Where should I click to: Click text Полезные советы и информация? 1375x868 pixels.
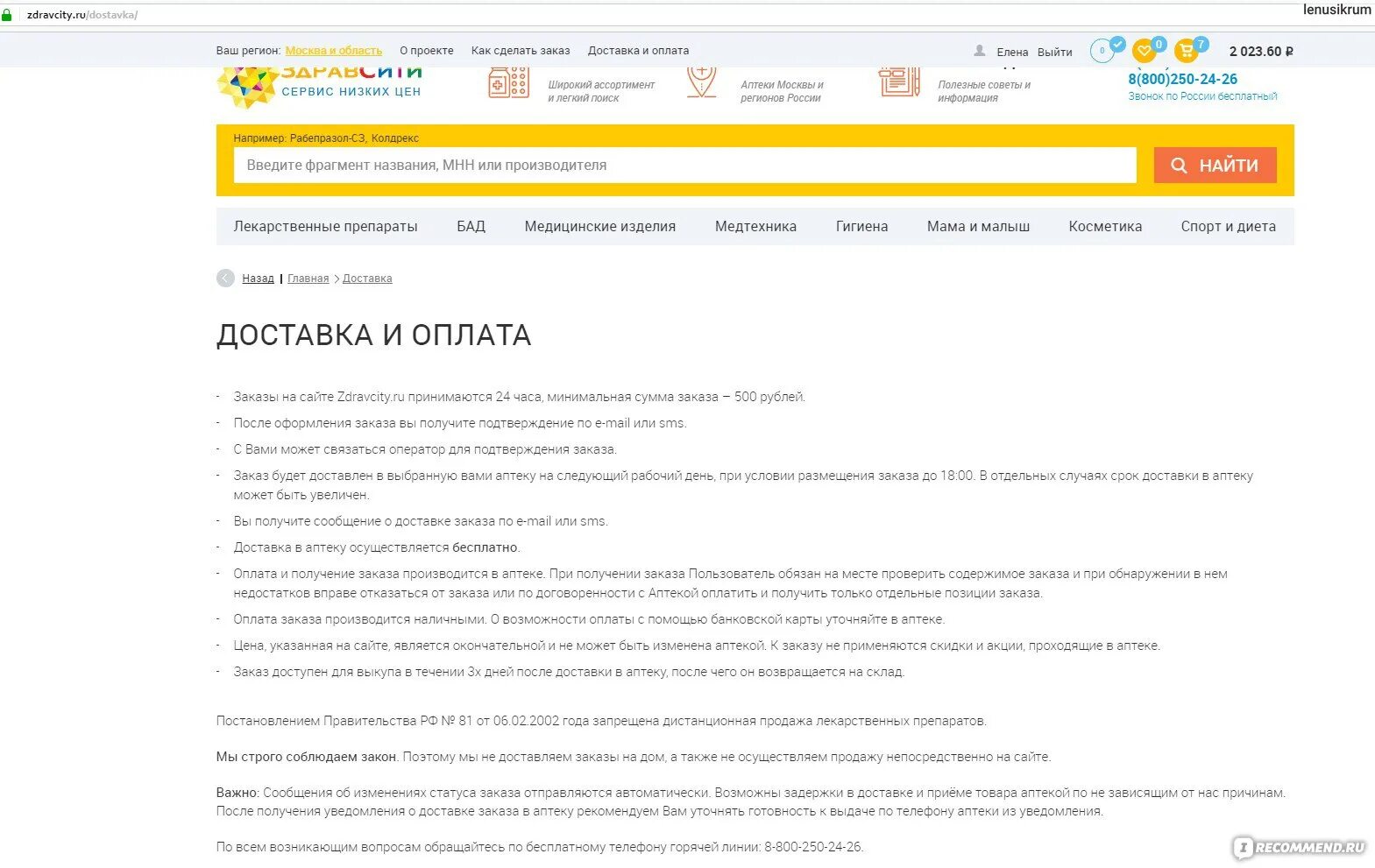(984, 91)
